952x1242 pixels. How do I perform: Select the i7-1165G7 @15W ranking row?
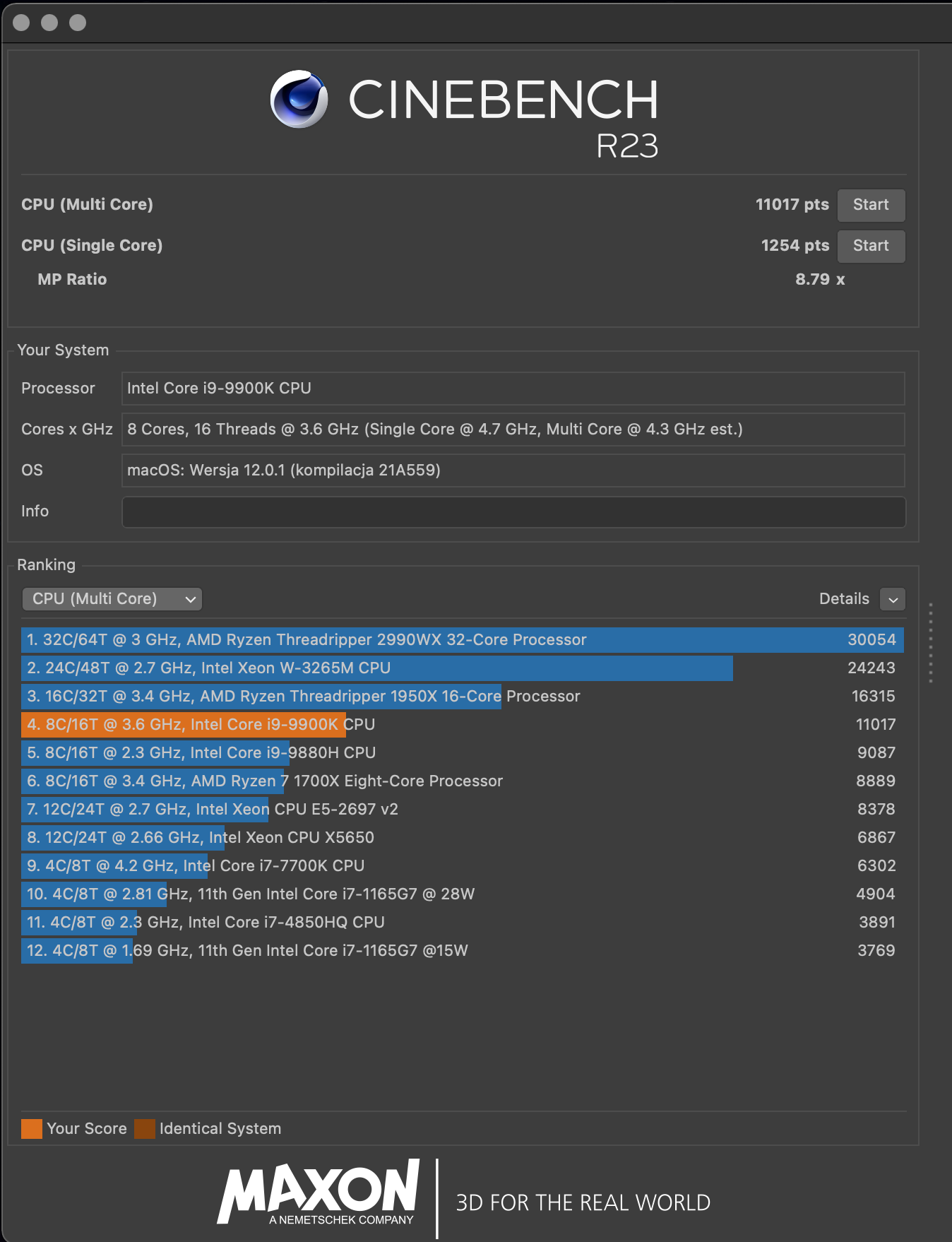[463, 951]
